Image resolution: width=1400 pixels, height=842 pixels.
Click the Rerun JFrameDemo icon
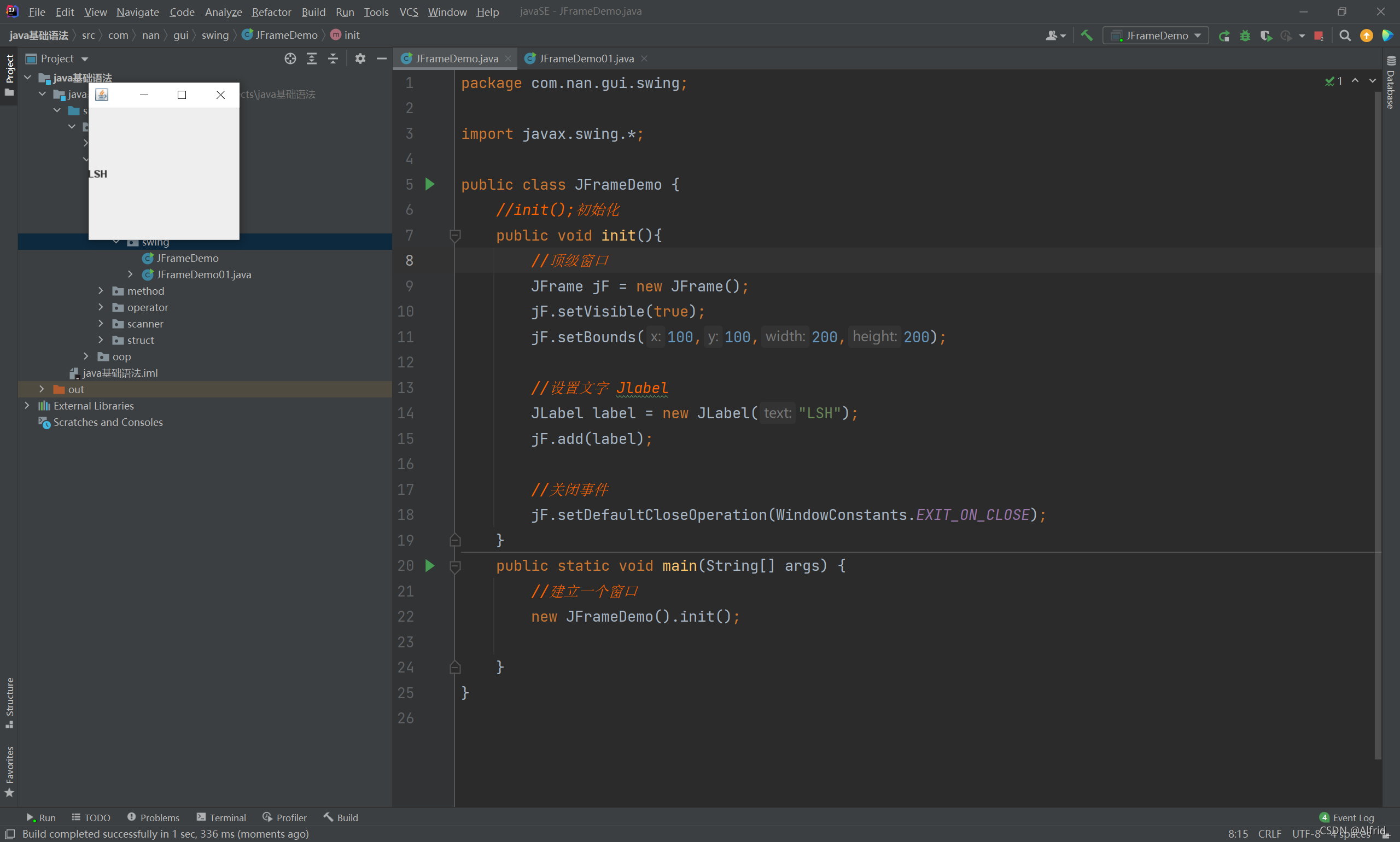click(x=1224, y=35)
